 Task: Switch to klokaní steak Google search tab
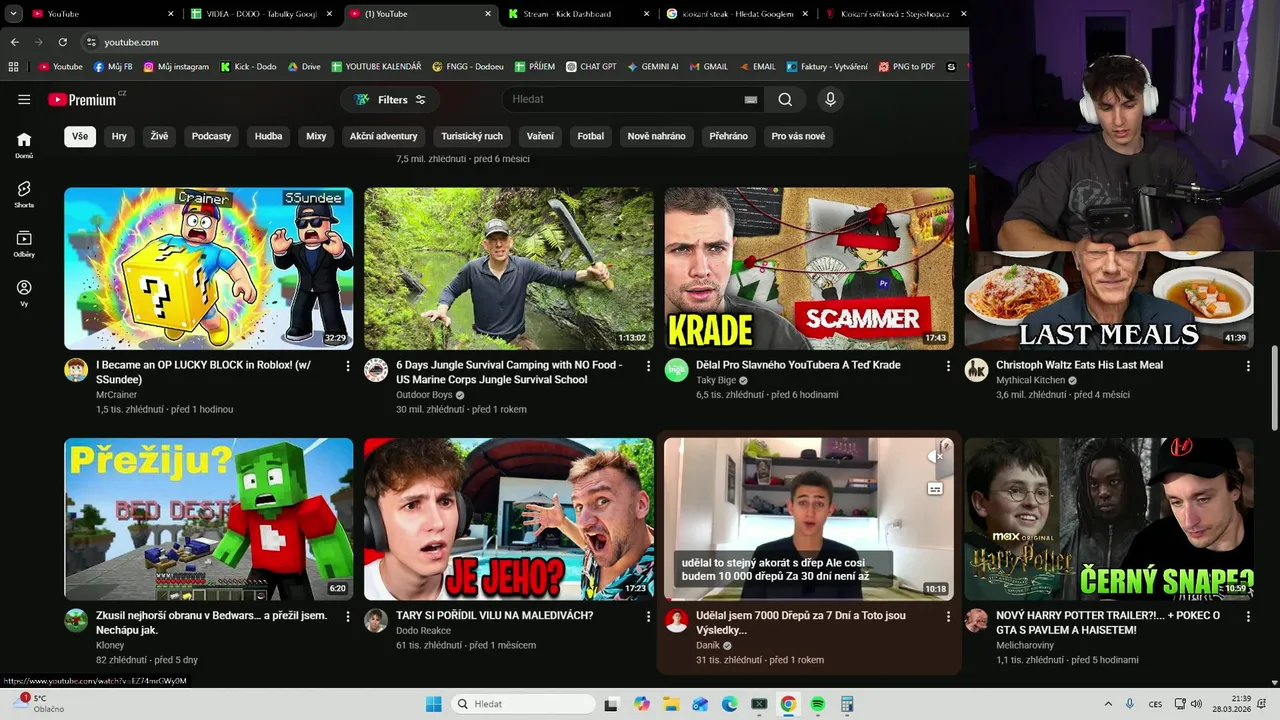point(738,14)
